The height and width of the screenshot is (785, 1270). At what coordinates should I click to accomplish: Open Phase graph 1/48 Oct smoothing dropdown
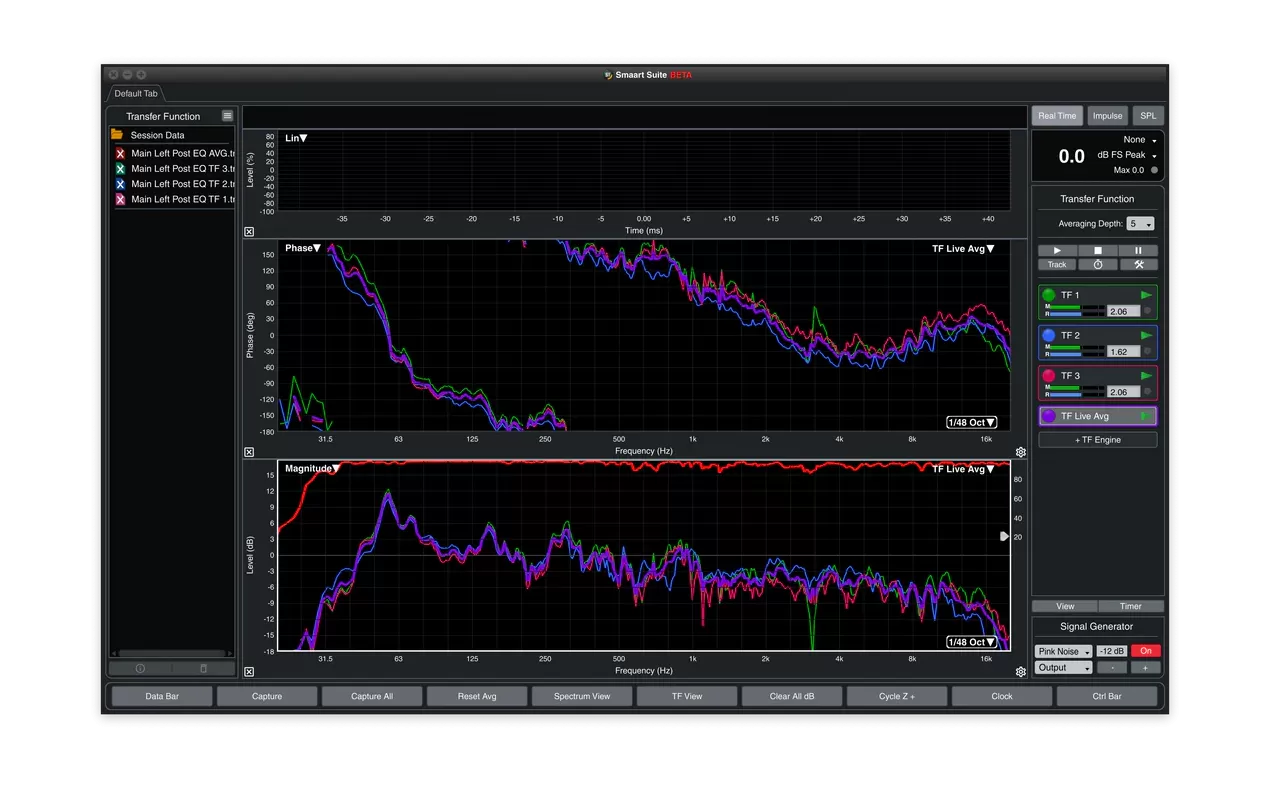tap(972, 422)
